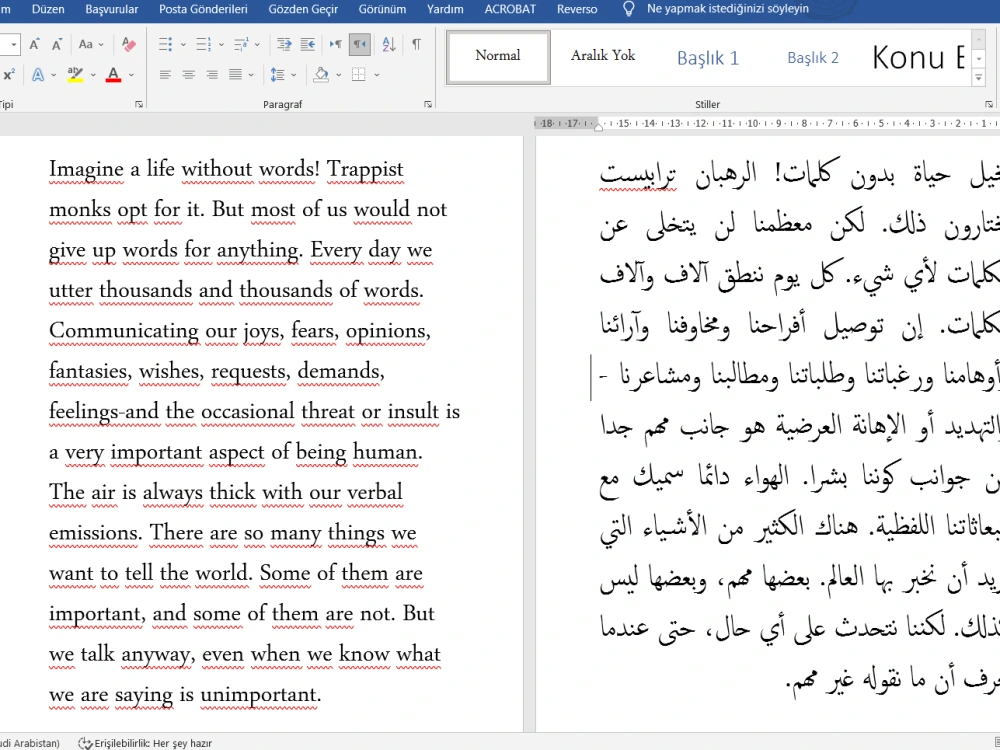
Task: Click the indent marker on the ruler
Action: click(598, 126)
